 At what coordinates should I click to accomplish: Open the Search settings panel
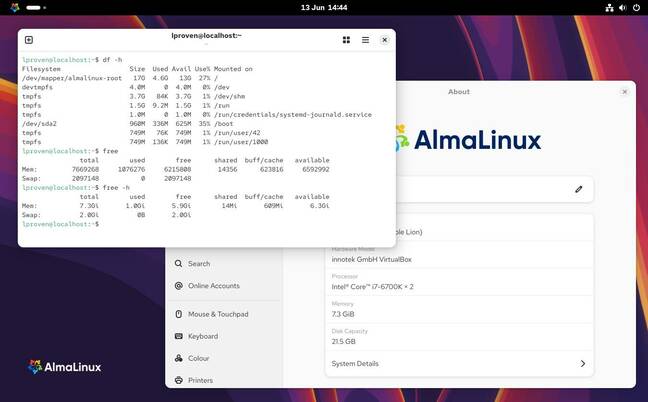click(x=223, y=264)
